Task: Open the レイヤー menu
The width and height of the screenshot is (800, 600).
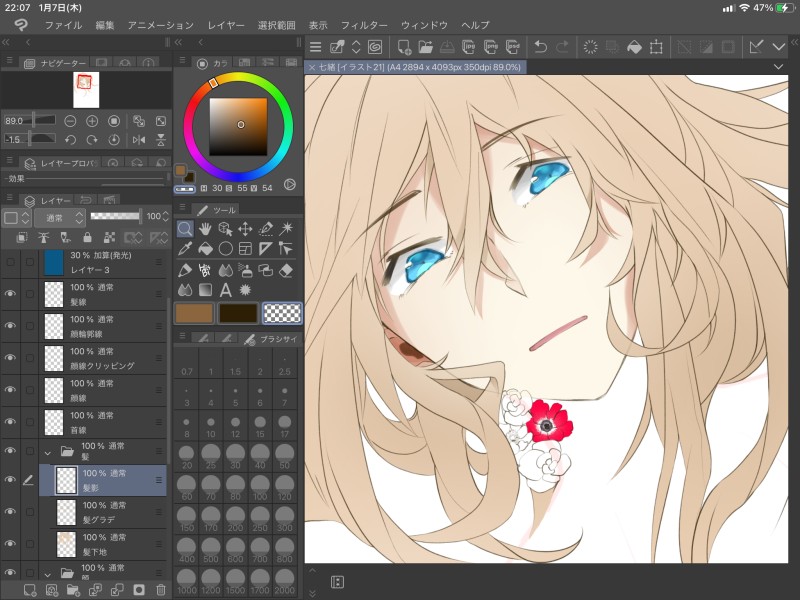Action: (226, 25)
